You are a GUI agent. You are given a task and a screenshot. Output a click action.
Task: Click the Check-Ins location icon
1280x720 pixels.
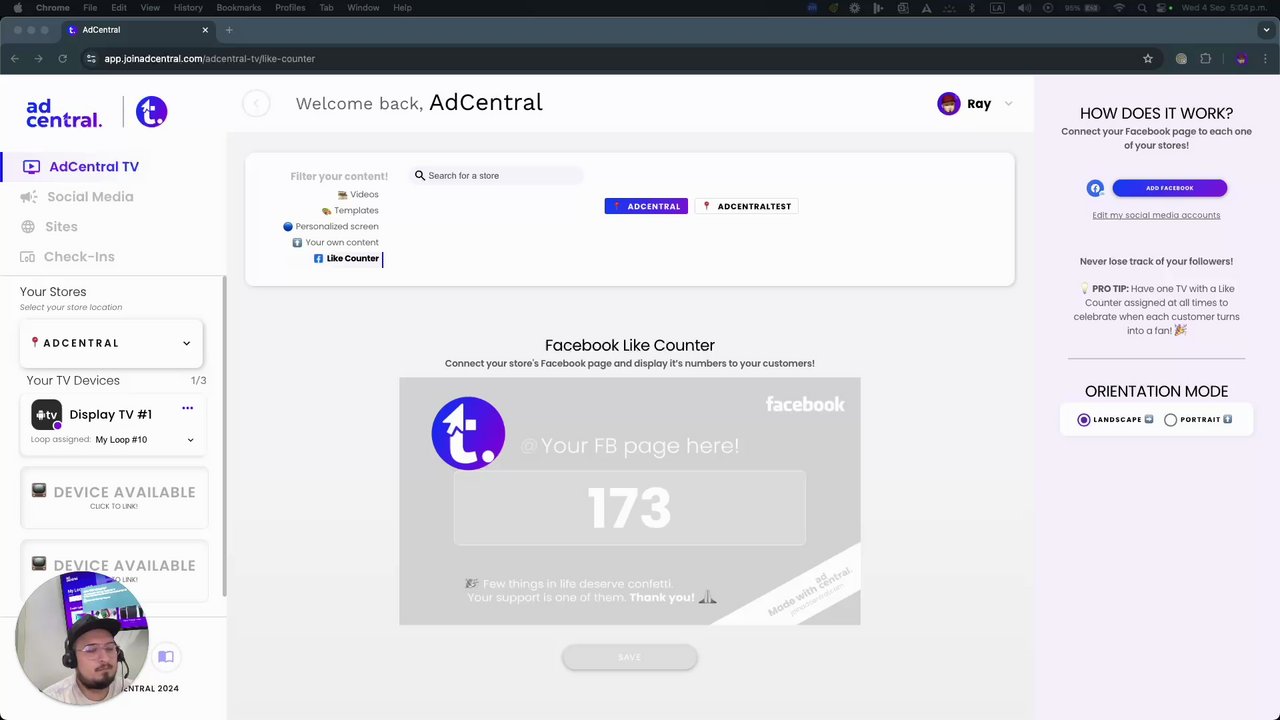point(27,257)
